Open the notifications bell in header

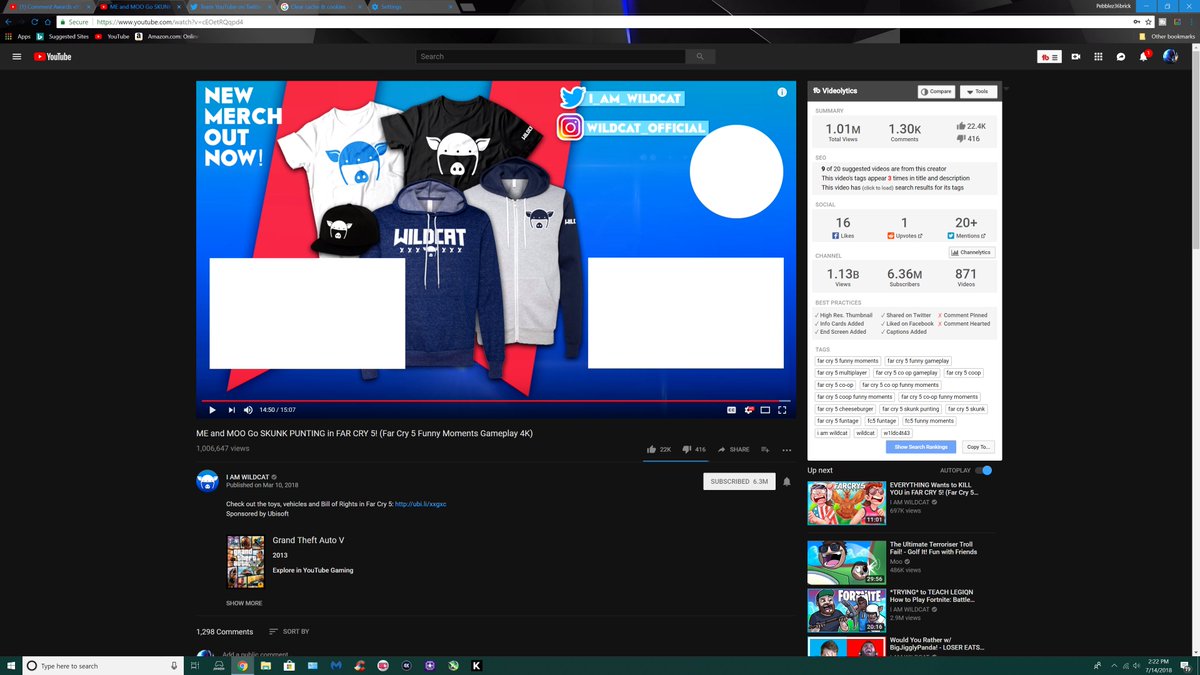point(1144,57)
